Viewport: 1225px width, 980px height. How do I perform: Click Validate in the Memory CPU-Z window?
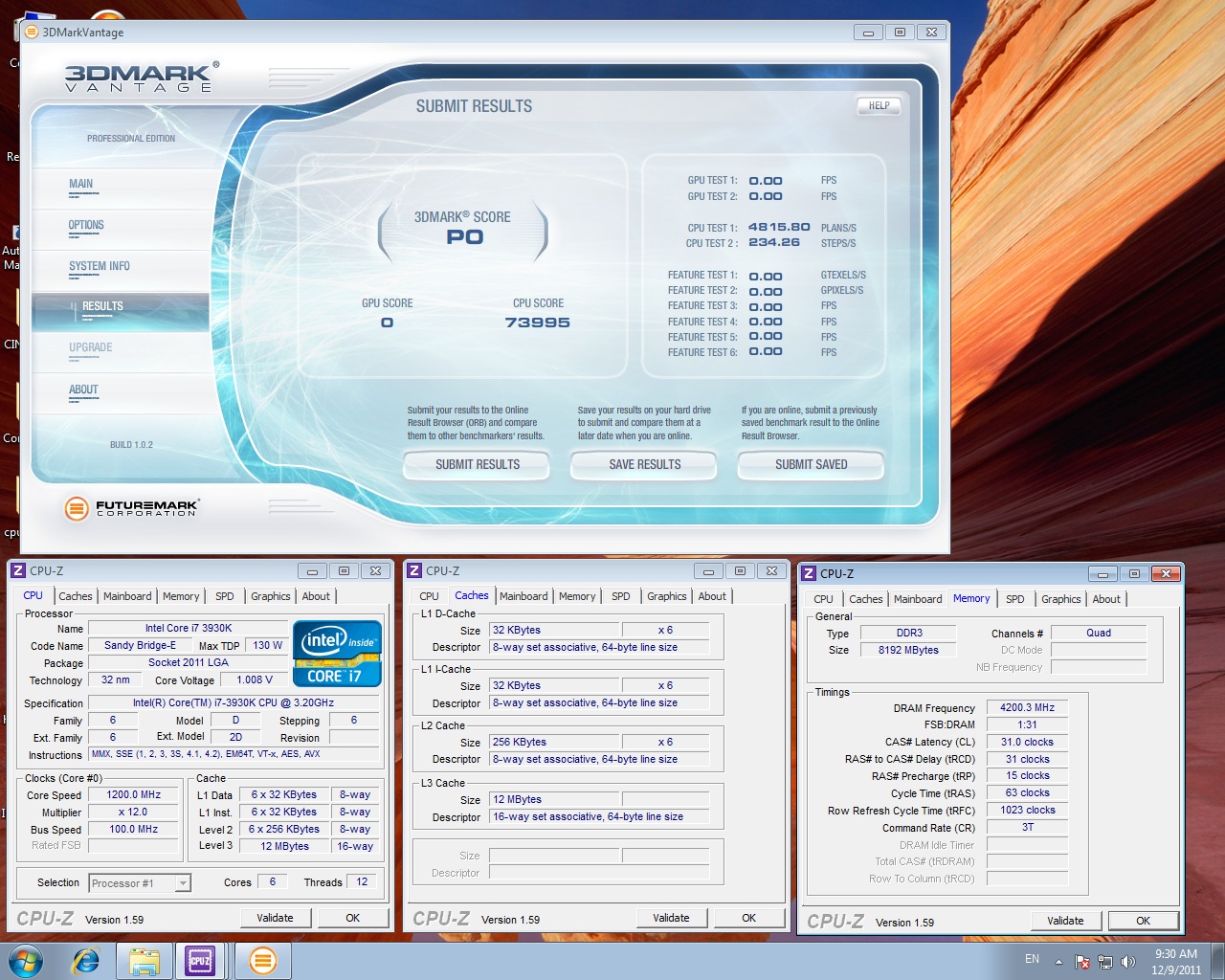tap(1065, 921)
